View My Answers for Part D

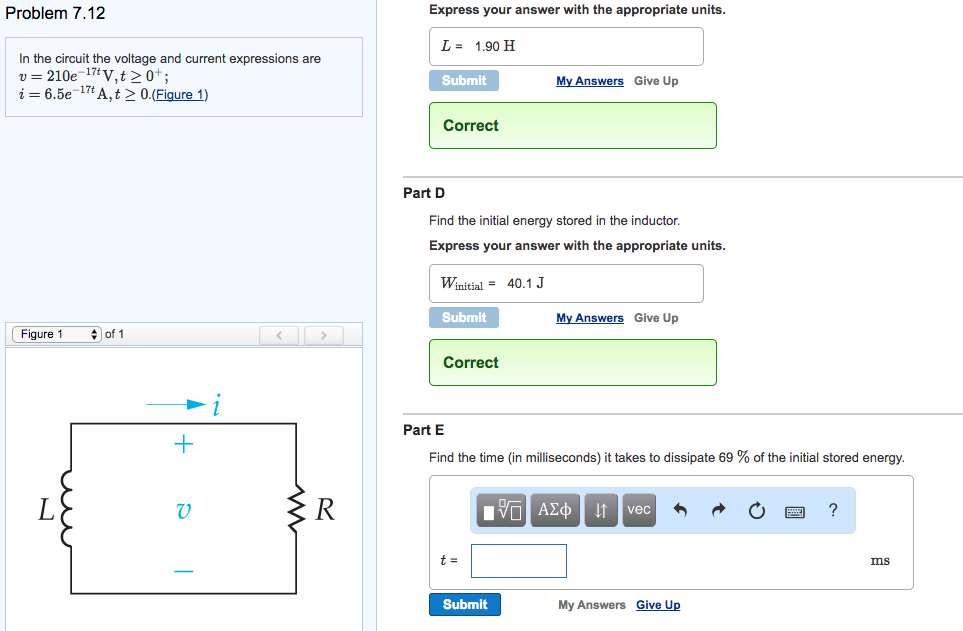point(589,317)
